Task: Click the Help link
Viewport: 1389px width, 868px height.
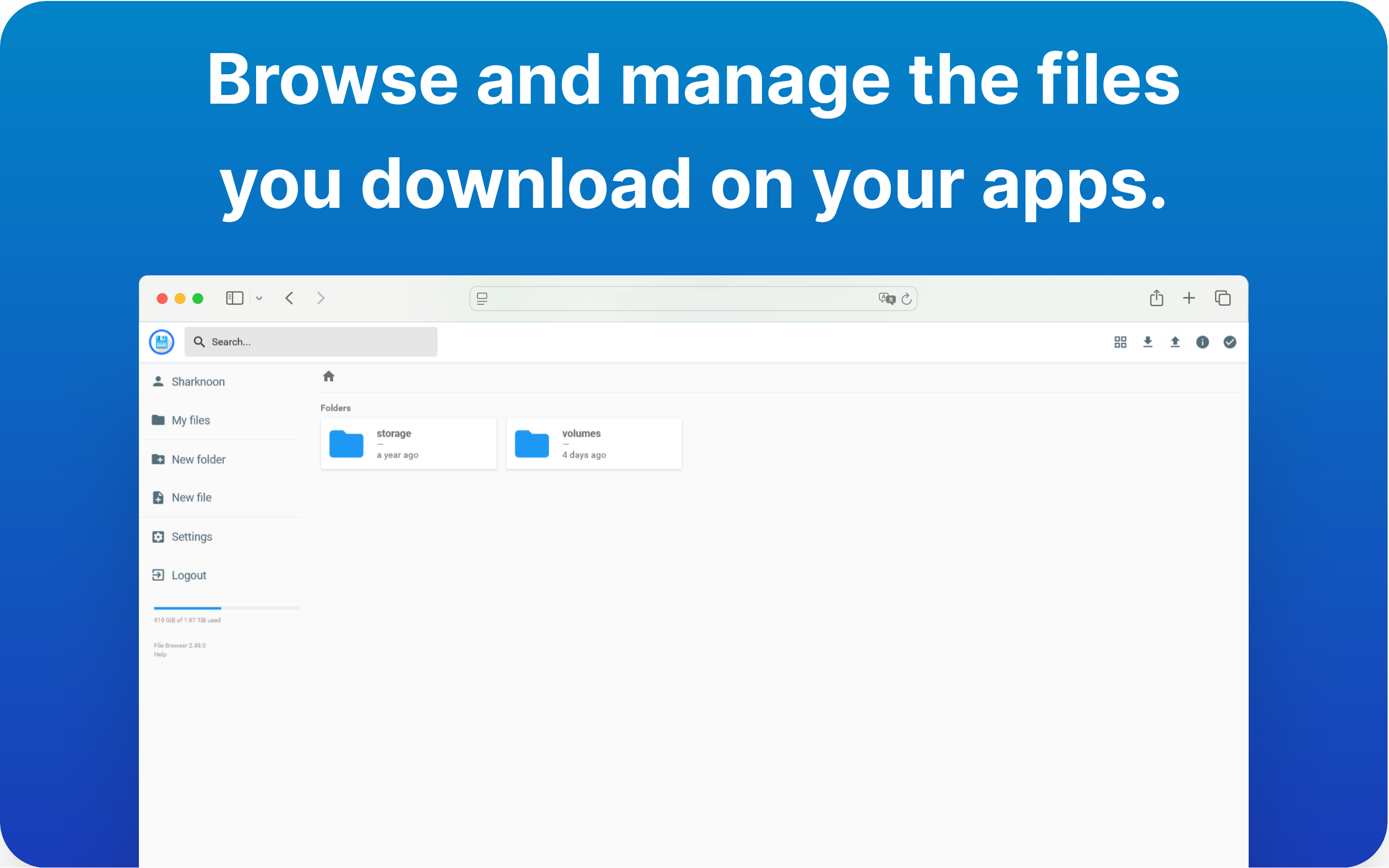Action: (x=160, y=654)
